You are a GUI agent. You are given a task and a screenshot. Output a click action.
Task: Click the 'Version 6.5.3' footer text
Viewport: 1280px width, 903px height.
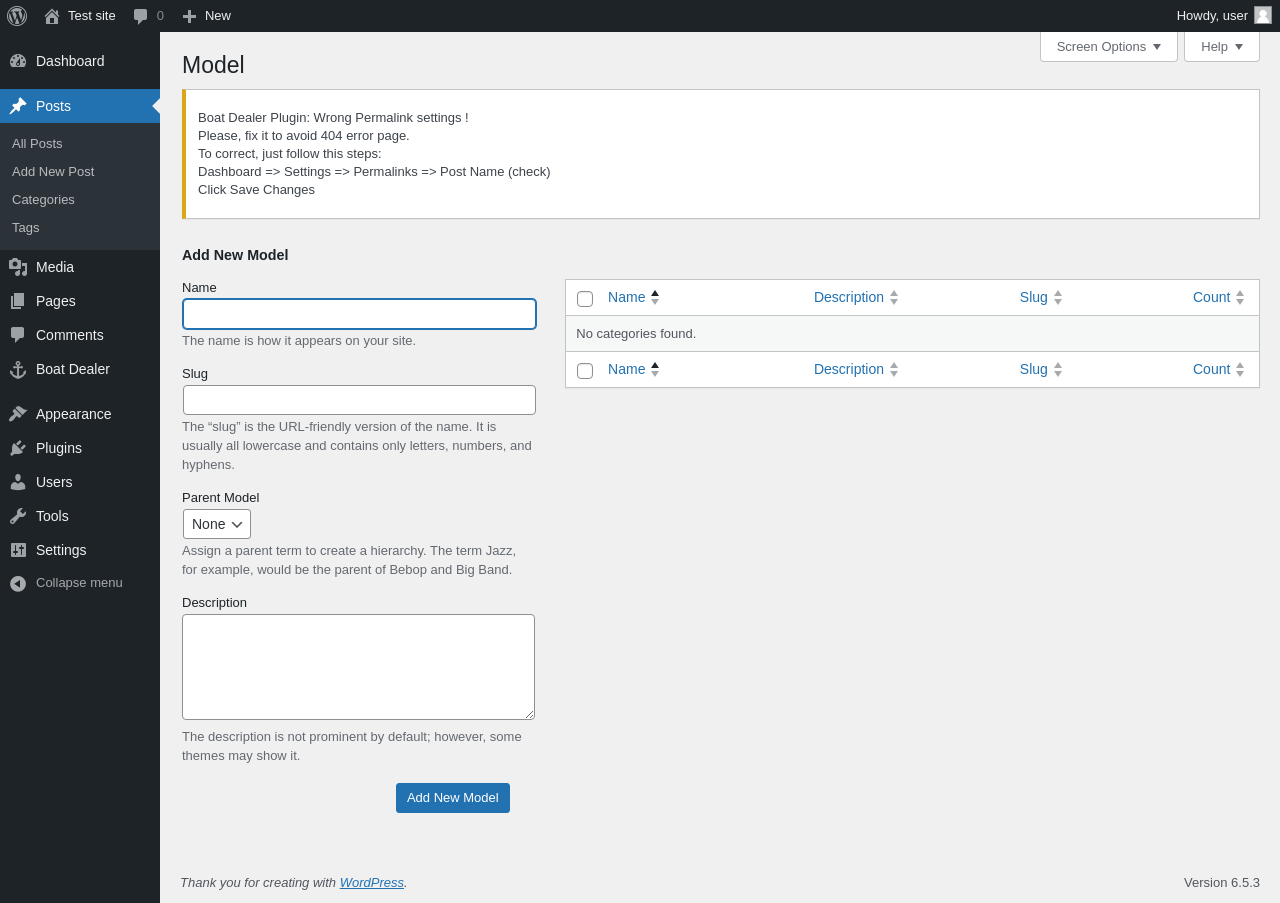coord(1222,882)
